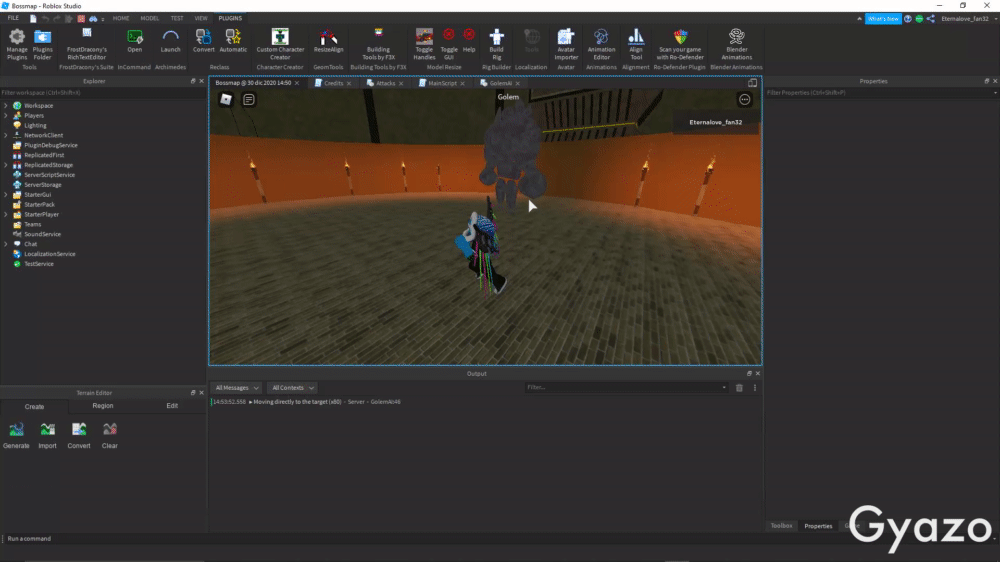
Task: Click the Output Filter field
Action: pos(626,388)
